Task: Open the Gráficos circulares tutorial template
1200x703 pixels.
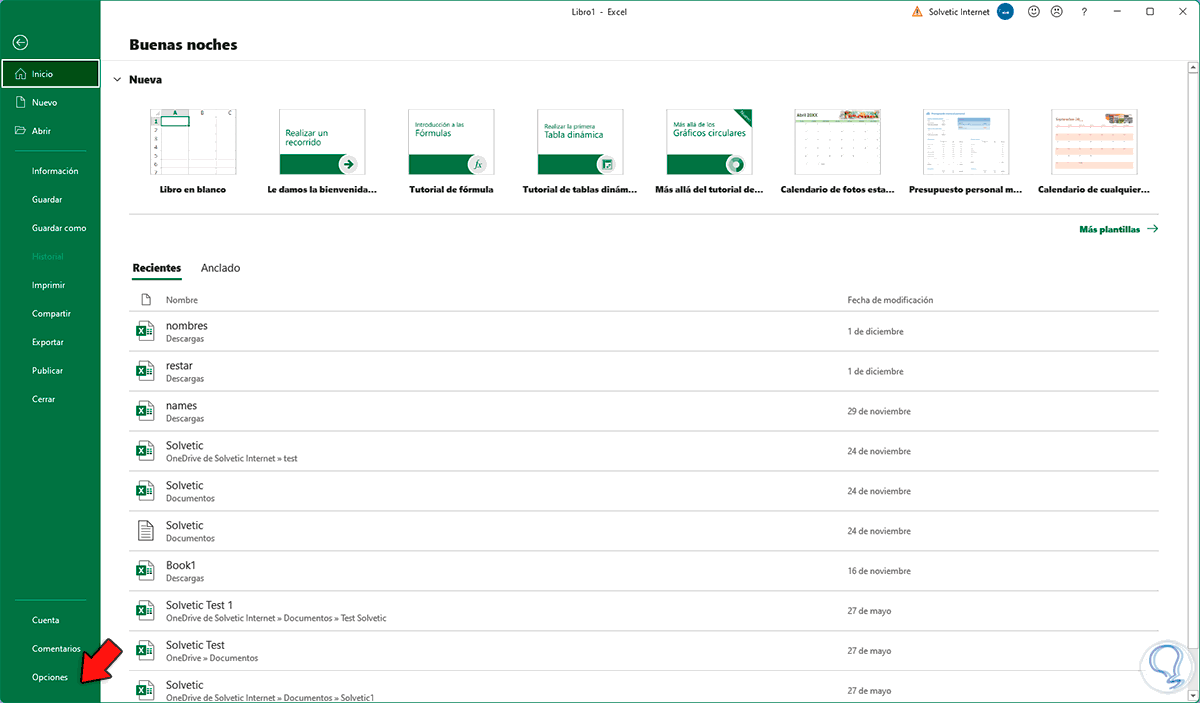Action: point(709,152)
